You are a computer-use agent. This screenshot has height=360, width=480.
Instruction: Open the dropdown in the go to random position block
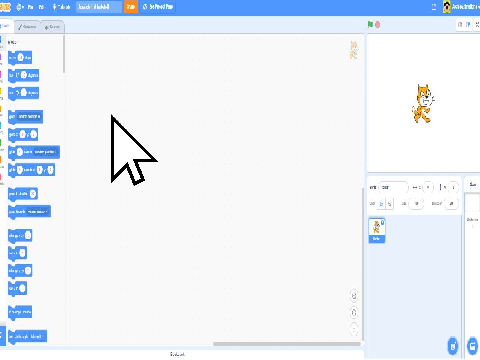pyautogui.click(x=29, y=116)
